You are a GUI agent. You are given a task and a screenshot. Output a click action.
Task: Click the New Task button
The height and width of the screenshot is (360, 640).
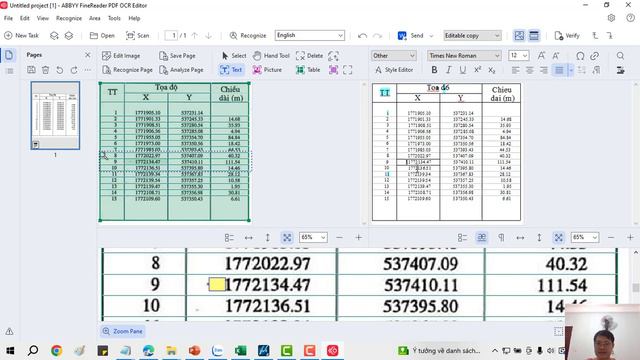[21, 36]
